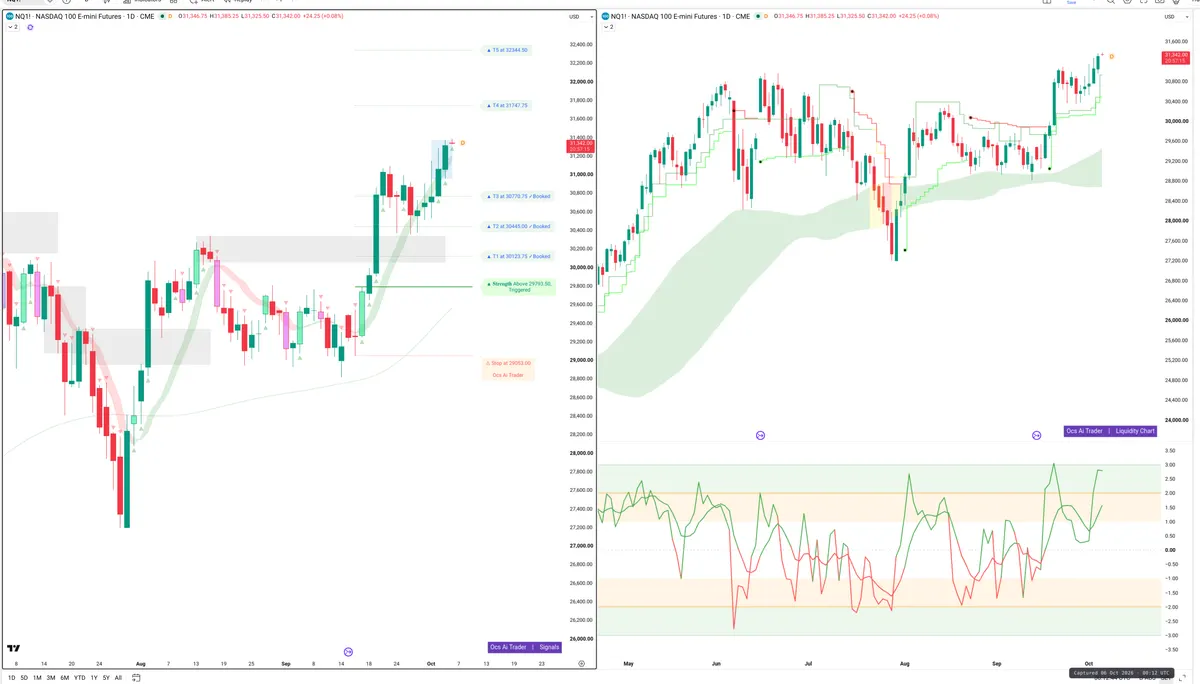
Task: Click the orange D marker beside left chart's last candle
Action: pyautogui.click(x=462, y=143)
